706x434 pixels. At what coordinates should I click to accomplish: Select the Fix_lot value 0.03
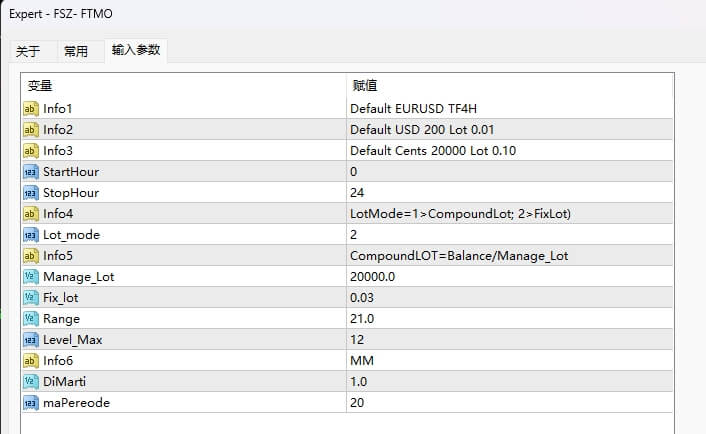[x=364, y=297]
